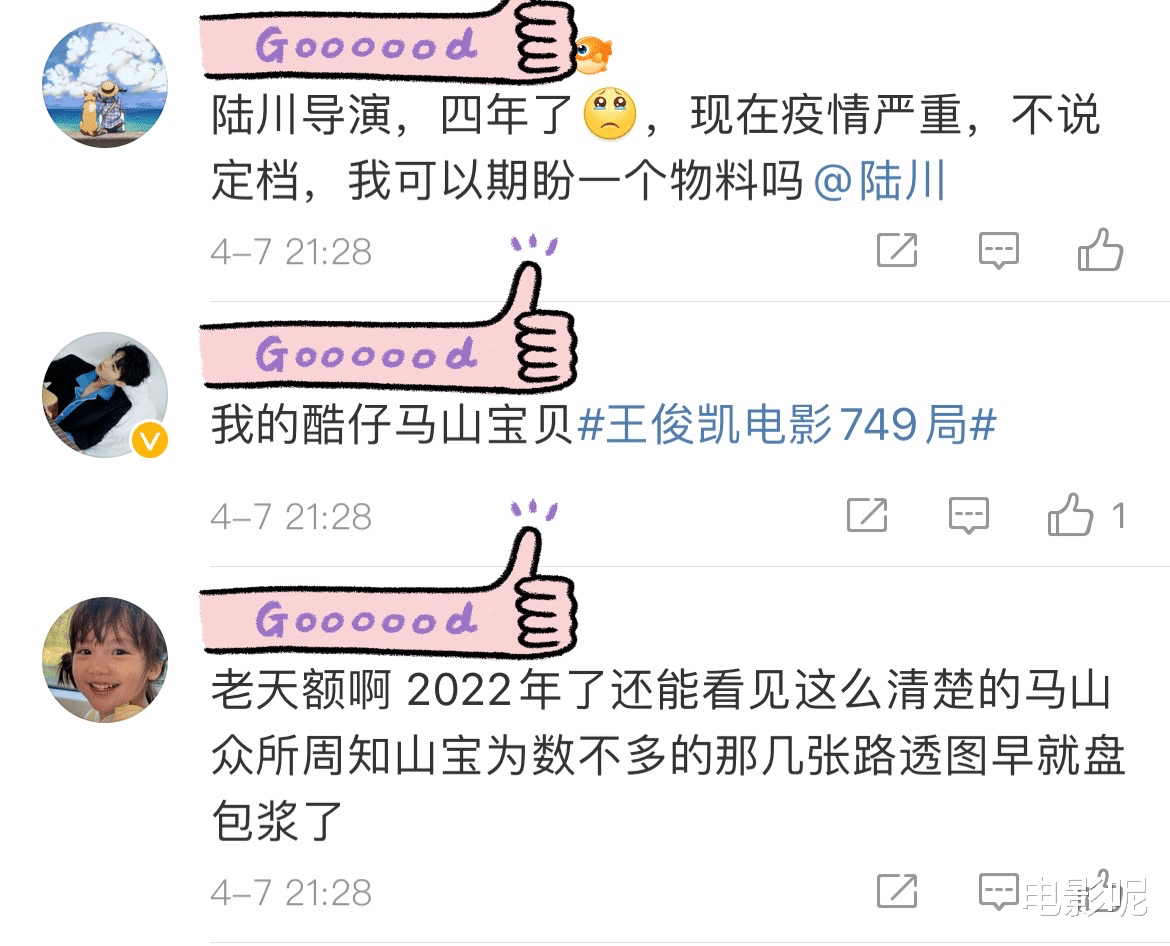Open the 老天额啊 2022年 comment text
The width and height of the screenshot is (1170, 946).
[x=669, y=755]
